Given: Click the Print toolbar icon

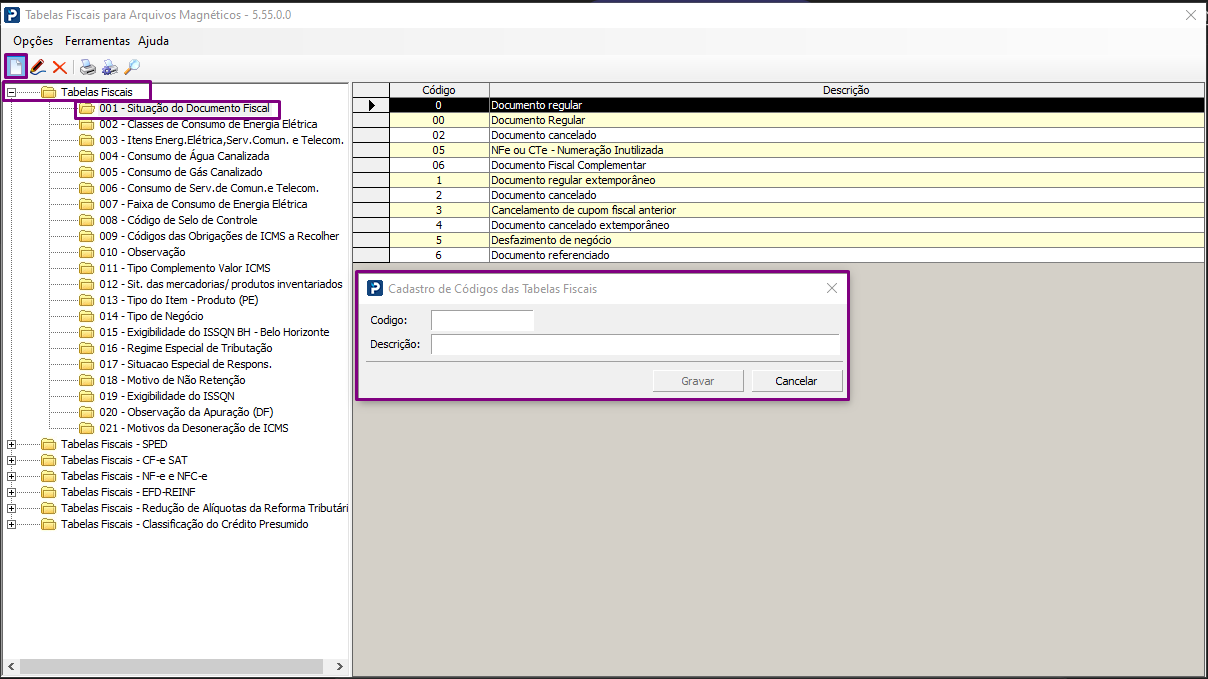Looking at the screenshot, I should [88, 67].
